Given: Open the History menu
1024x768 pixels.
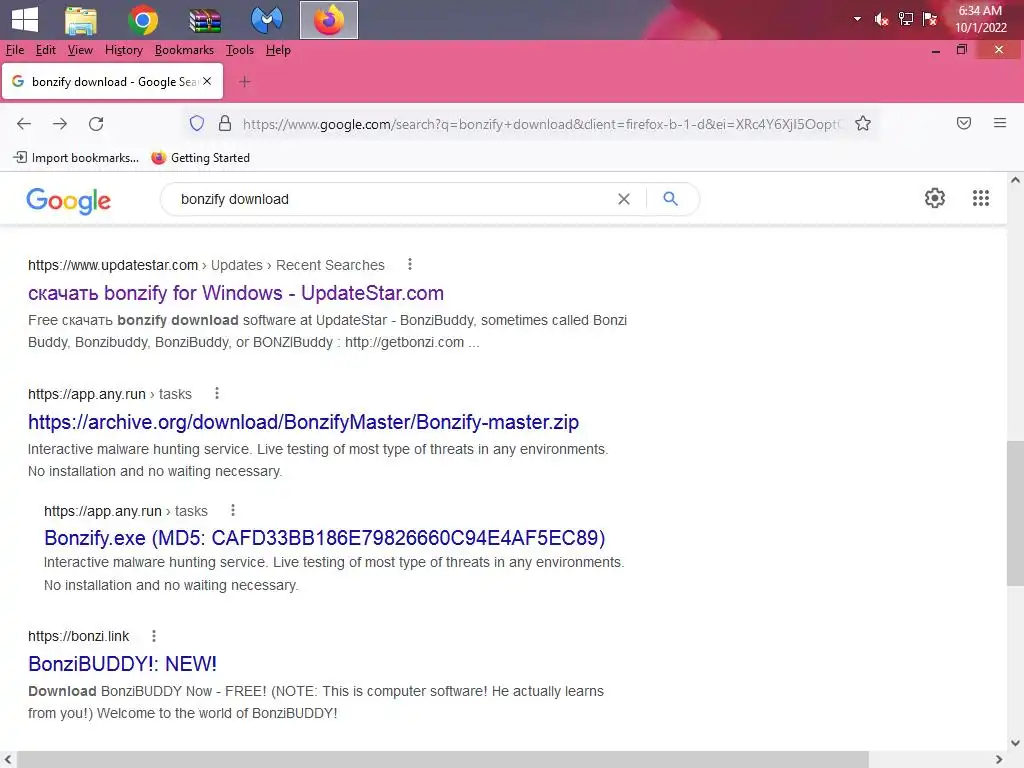Looking at the screenshot, I should pyautogui.click(x=123, y=50).
